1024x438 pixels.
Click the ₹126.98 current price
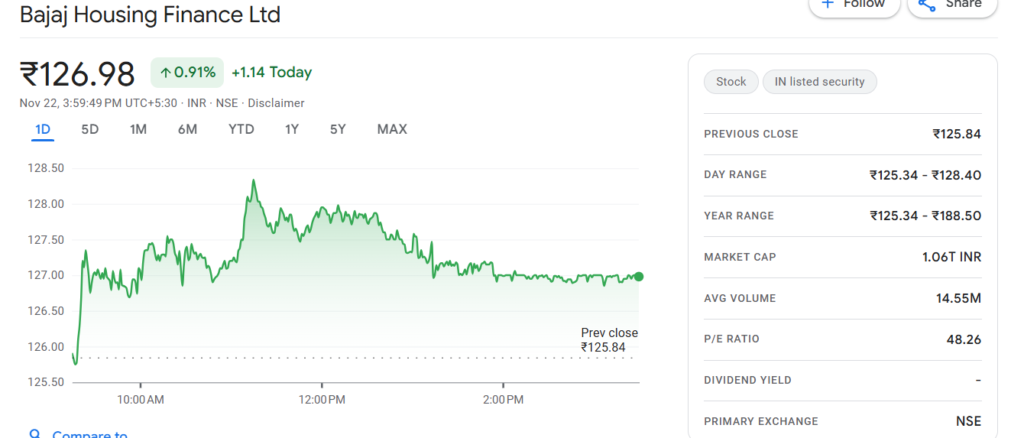pyautogui.click(x=77, y=73)
